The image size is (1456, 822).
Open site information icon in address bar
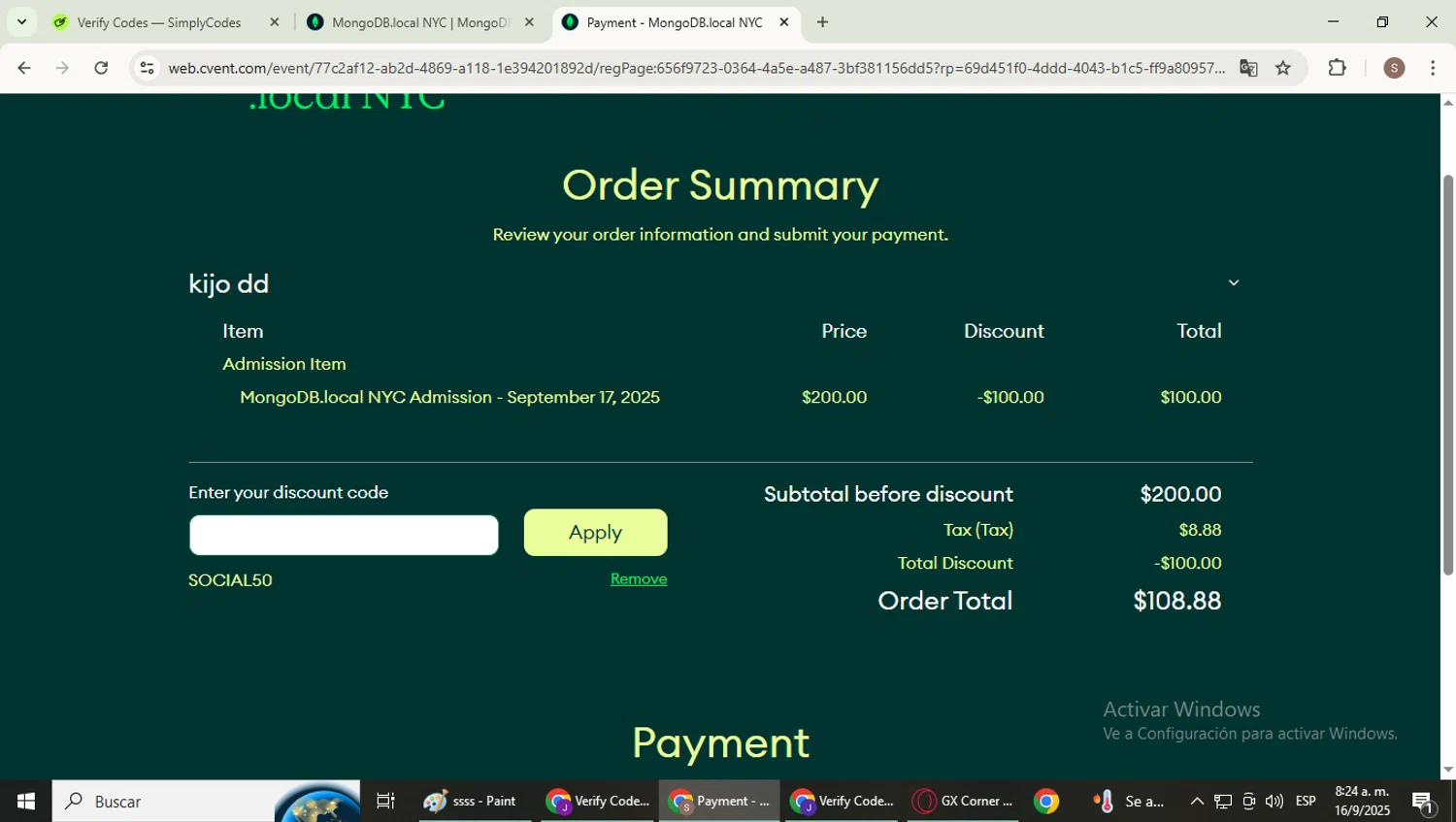(147, 68)
